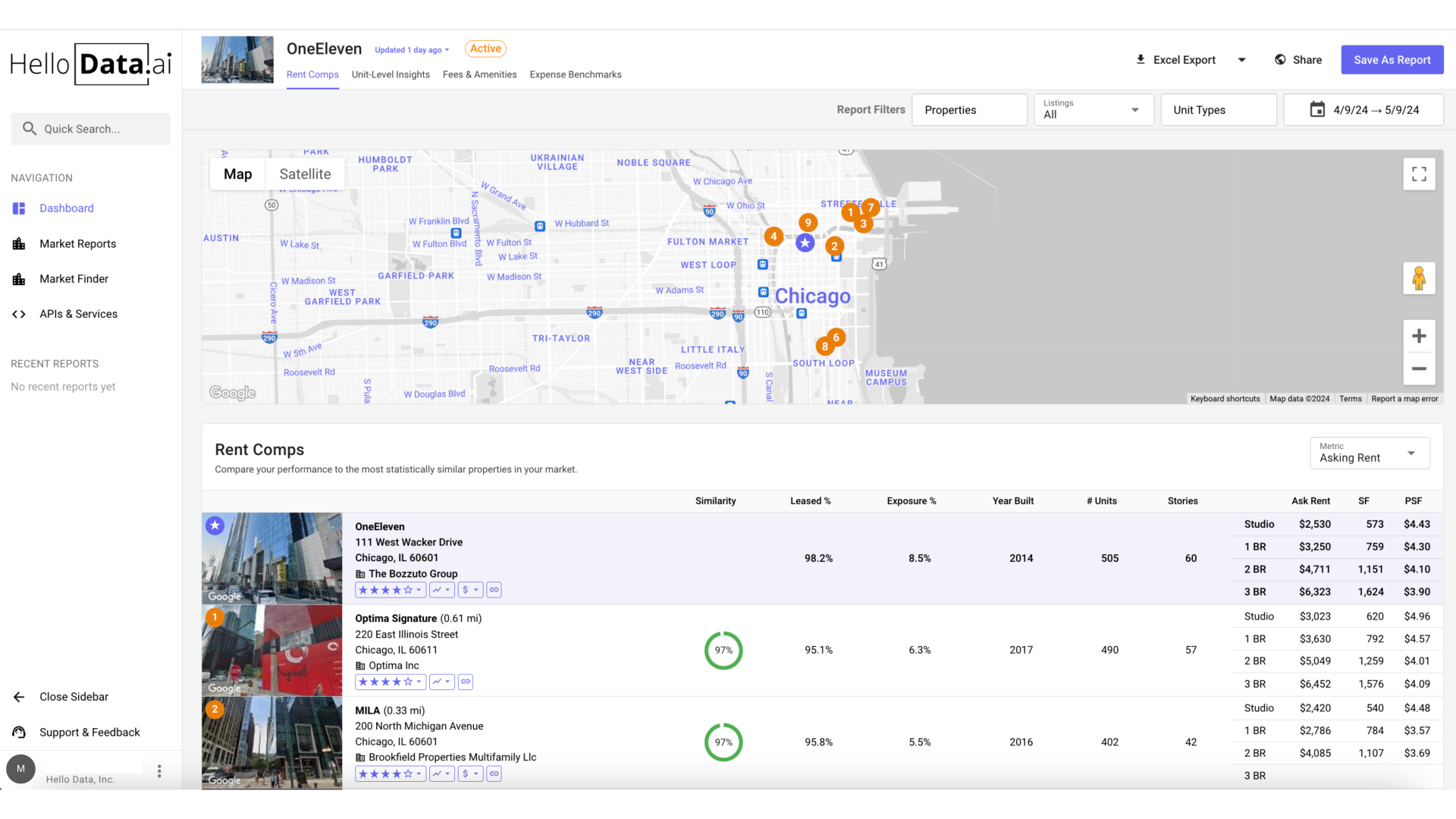1456x819 pixels.
Task: Select the Street View pegman
Action: click(x=1419, y=278)
